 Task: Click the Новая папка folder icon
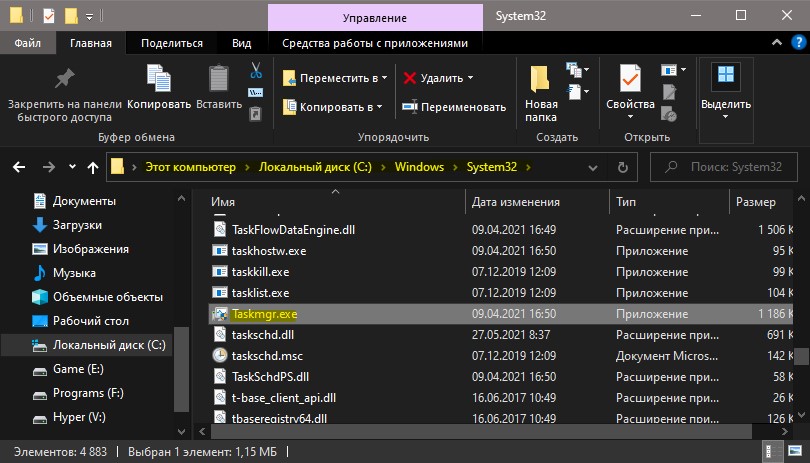[540, 79]
